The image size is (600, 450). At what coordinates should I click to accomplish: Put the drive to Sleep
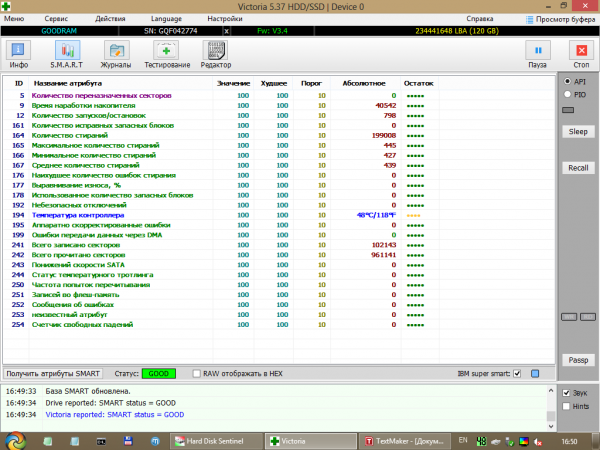[577, 131]
